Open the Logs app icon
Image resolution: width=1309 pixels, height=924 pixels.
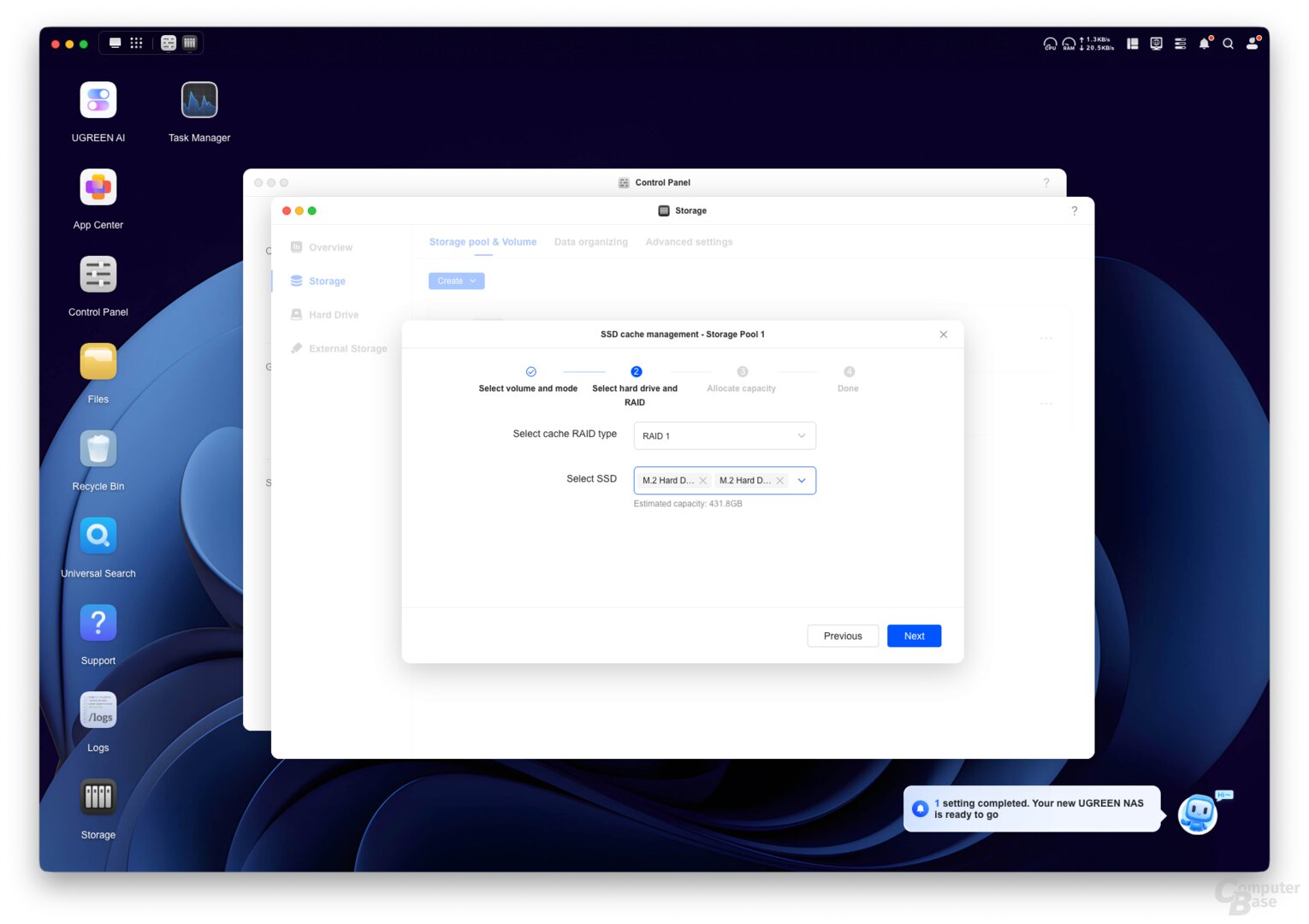tap(98, 711)
